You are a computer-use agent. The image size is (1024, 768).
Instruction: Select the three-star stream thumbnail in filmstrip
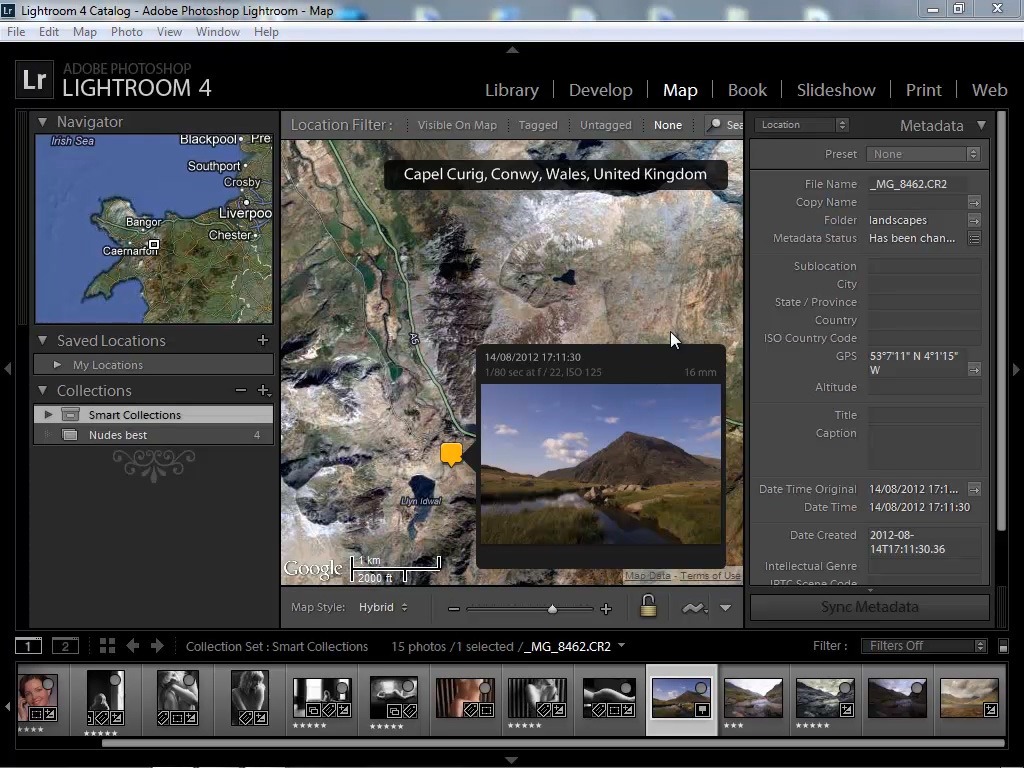pyautogui.click(x=753, y=697)
